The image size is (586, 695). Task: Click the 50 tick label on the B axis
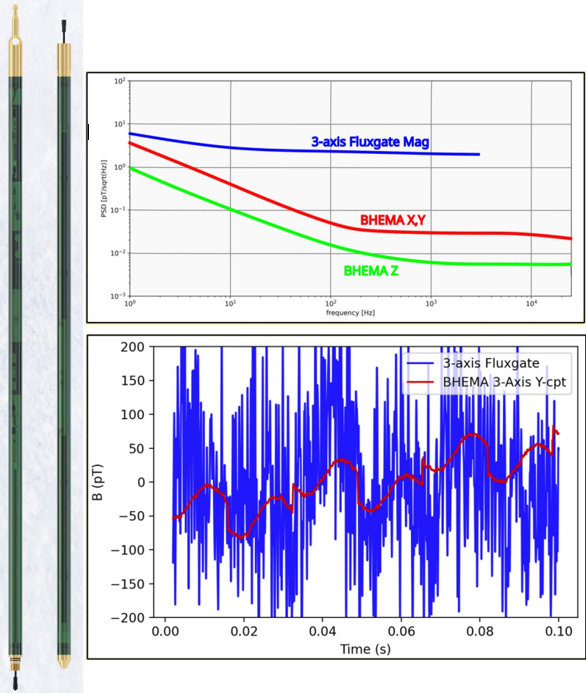pyautogui.click(x=136, y=448)
